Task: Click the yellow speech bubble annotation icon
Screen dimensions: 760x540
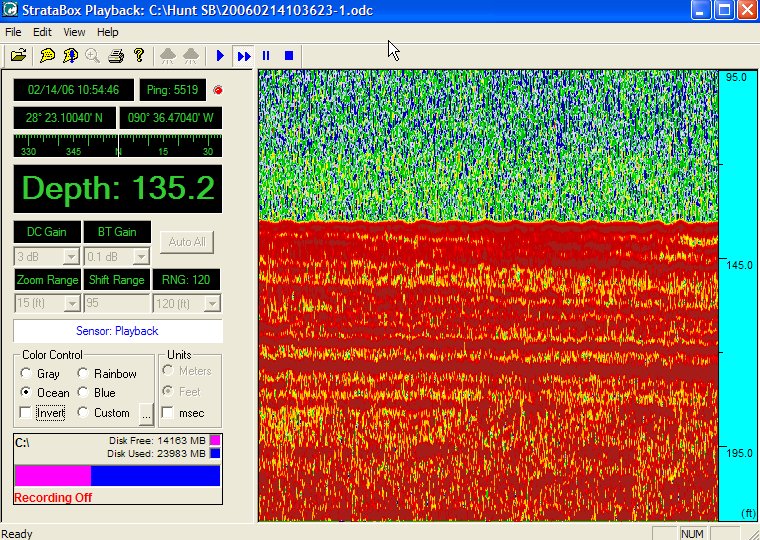Action: 46,56
